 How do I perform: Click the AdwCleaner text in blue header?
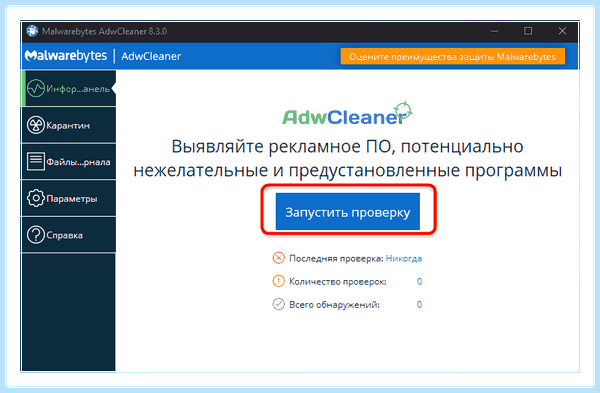tap(151, 56)
